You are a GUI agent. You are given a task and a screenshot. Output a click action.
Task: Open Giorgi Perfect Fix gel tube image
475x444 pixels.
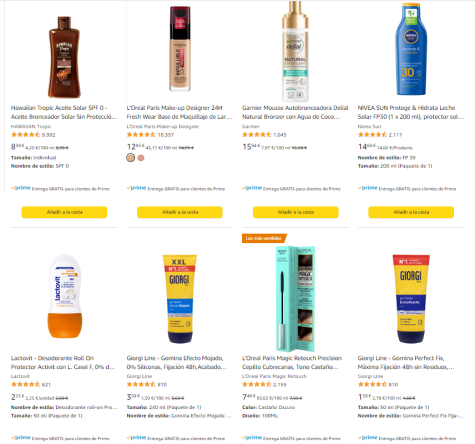411,299
